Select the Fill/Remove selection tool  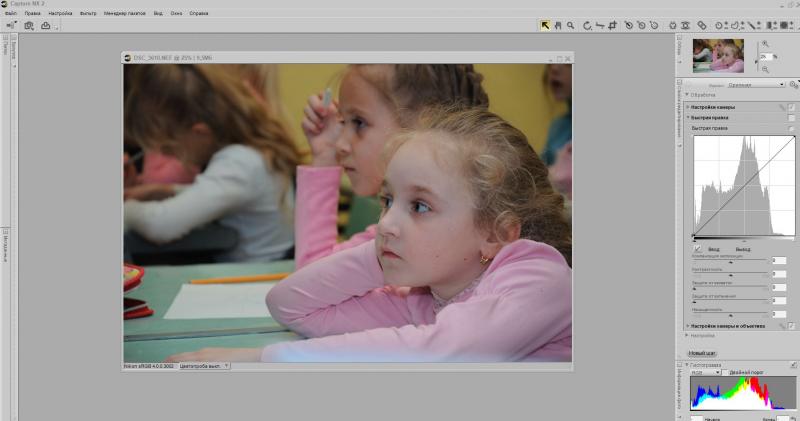click(x=786, y=25)
